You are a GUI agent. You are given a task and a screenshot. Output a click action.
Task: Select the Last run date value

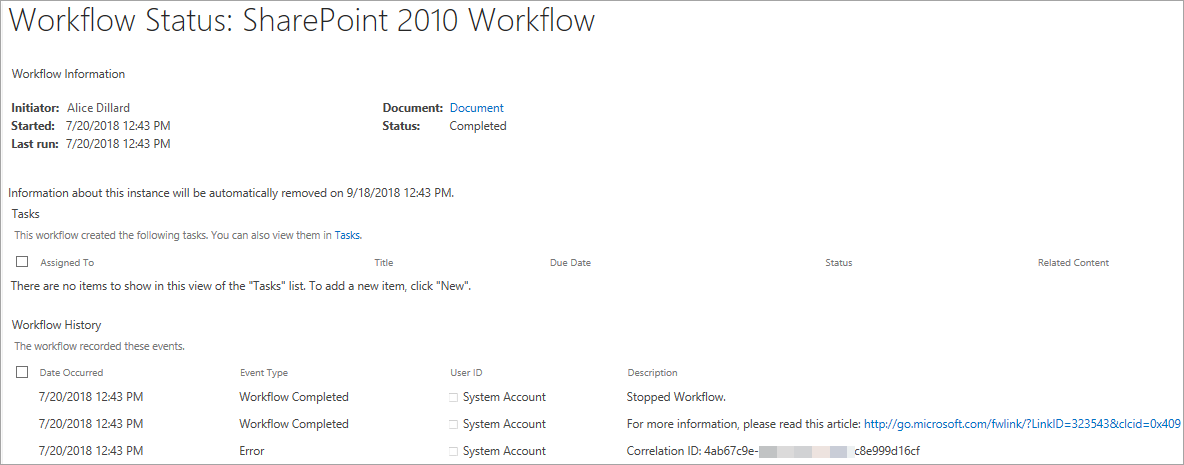[x=118, y=143]
